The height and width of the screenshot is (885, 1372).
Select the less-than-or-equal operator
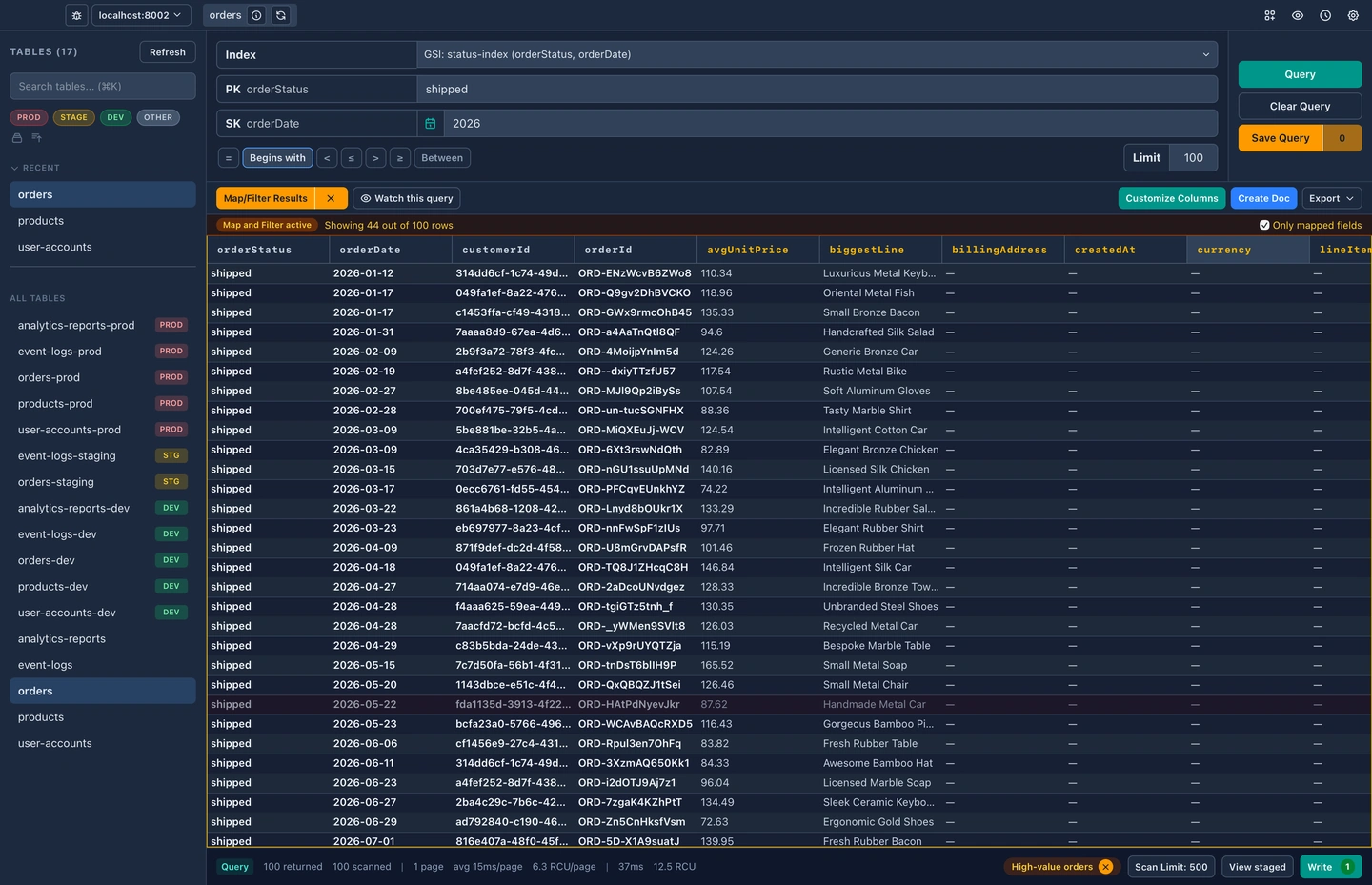[352, 158]
